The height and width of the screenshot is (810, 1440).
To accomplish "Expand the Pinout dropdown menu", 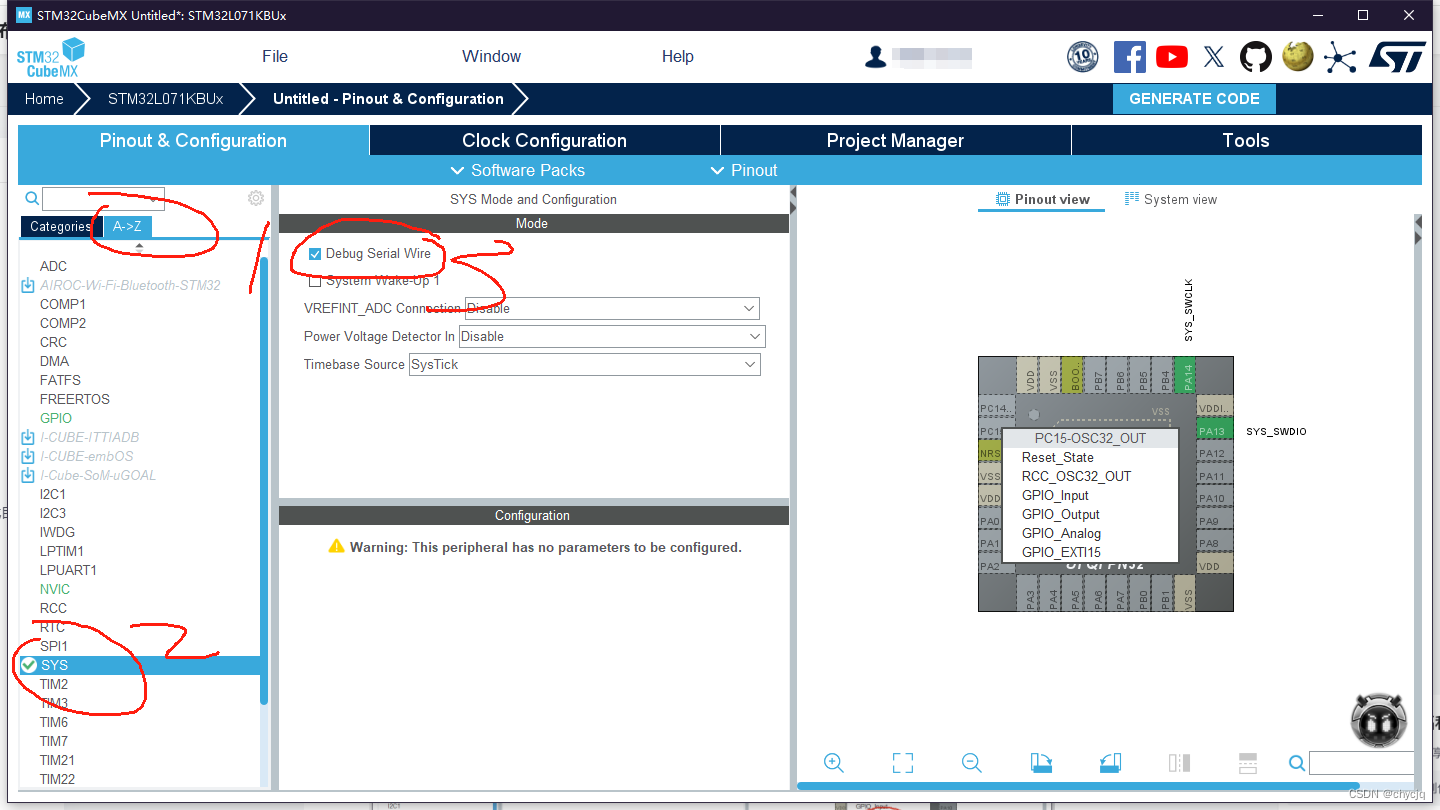I will [x=743, y=170].
